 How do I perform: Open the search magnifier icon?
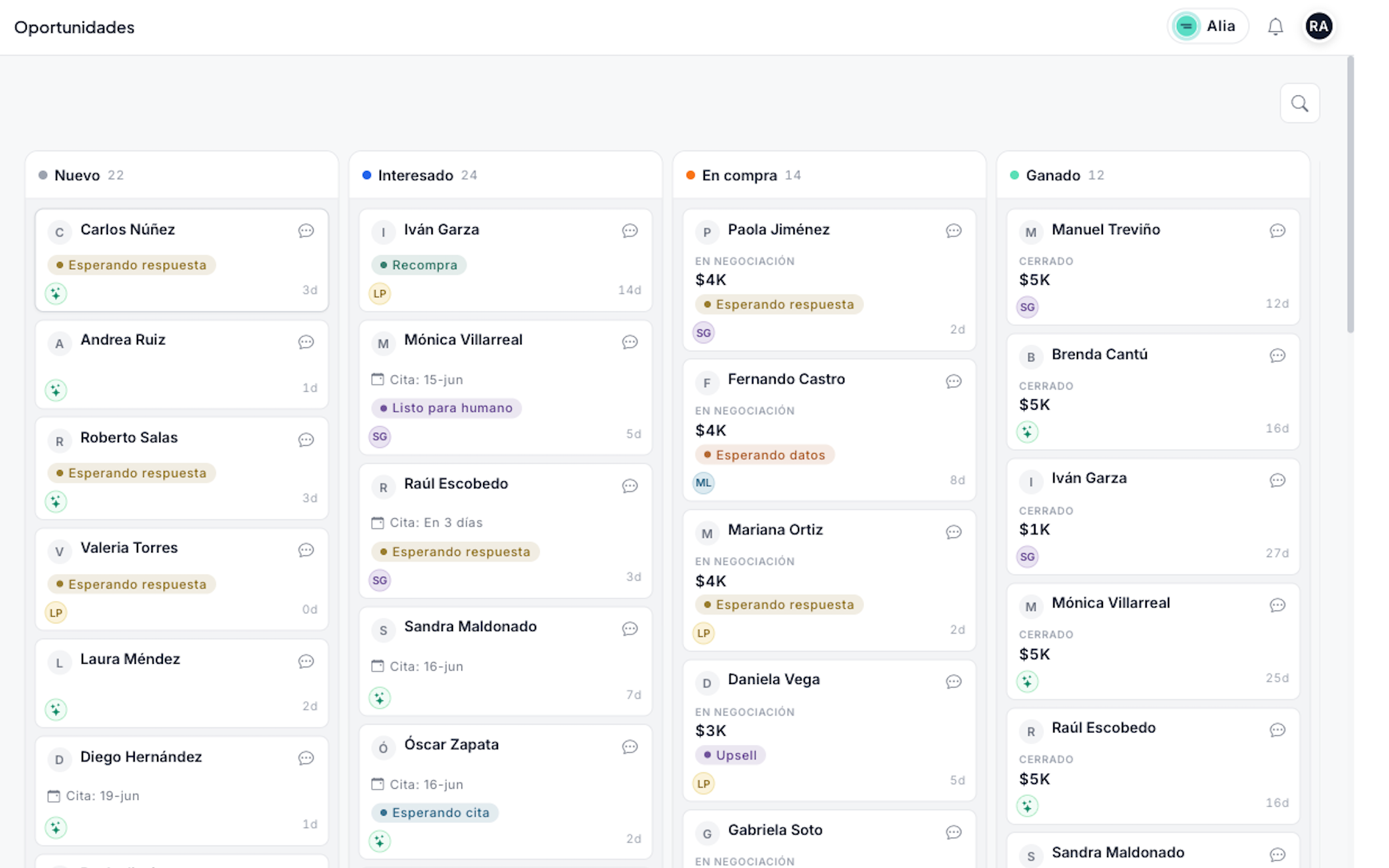(x=1299, y=103)
